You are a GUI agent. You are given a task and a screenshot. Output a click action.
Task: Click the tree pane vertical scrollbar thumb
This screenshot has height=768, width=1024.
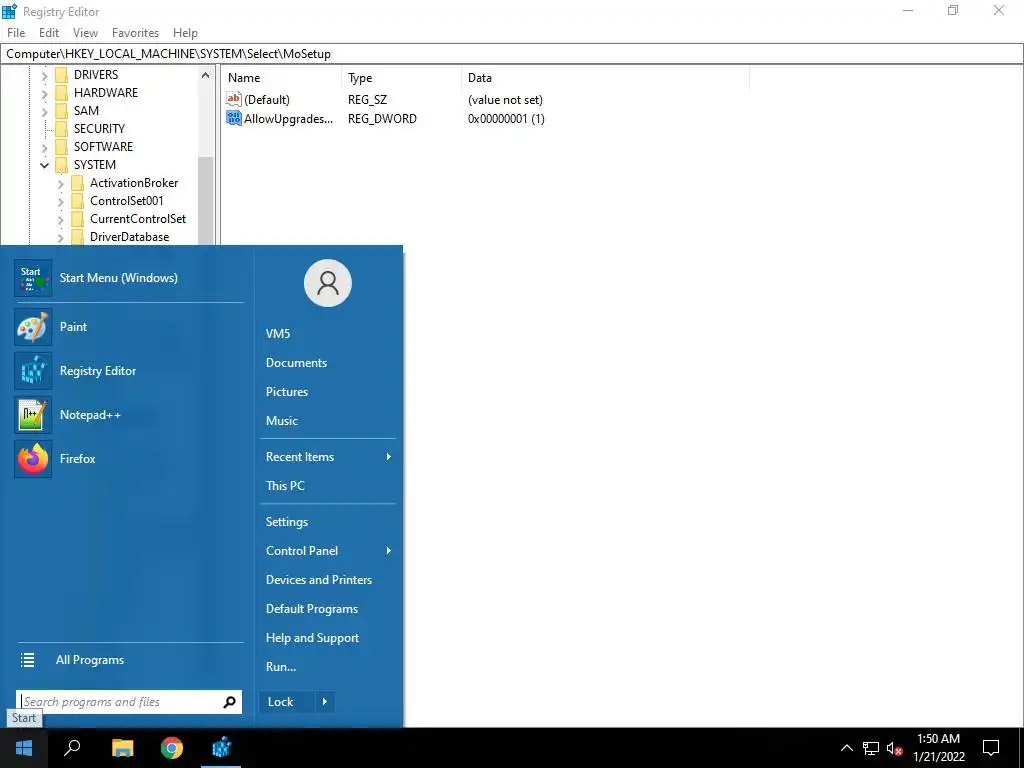[206, 200]
